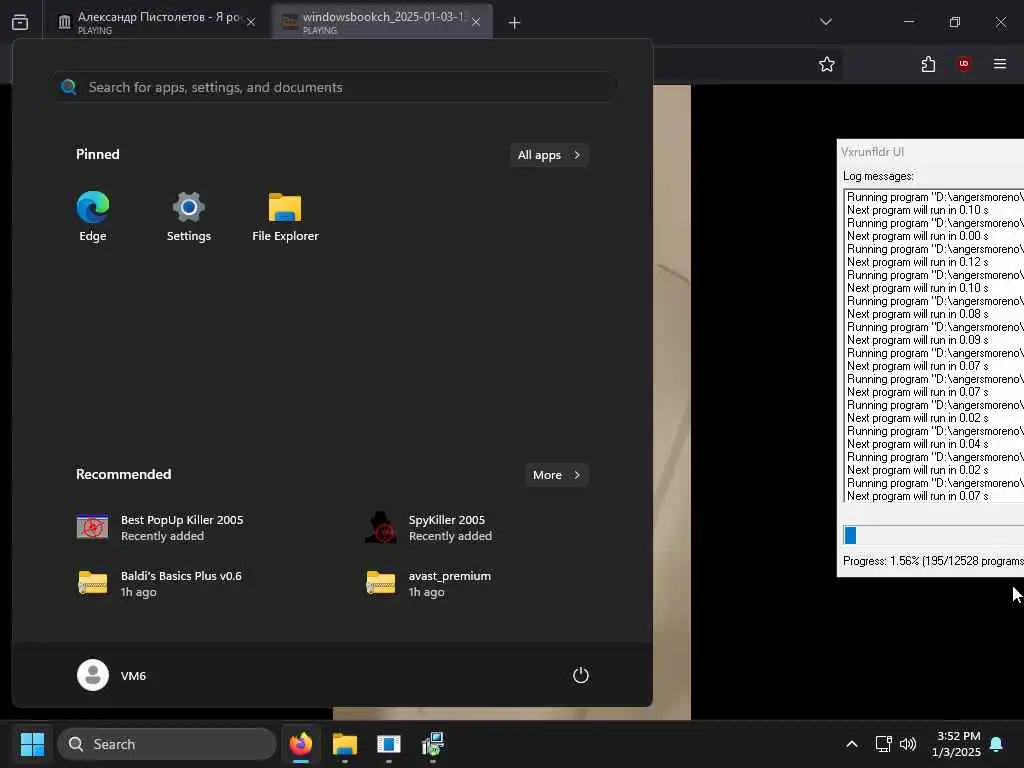This screenshot has width=1024, height=768.
Task: Click the More recommended button
Action: (x=556, y=475)
